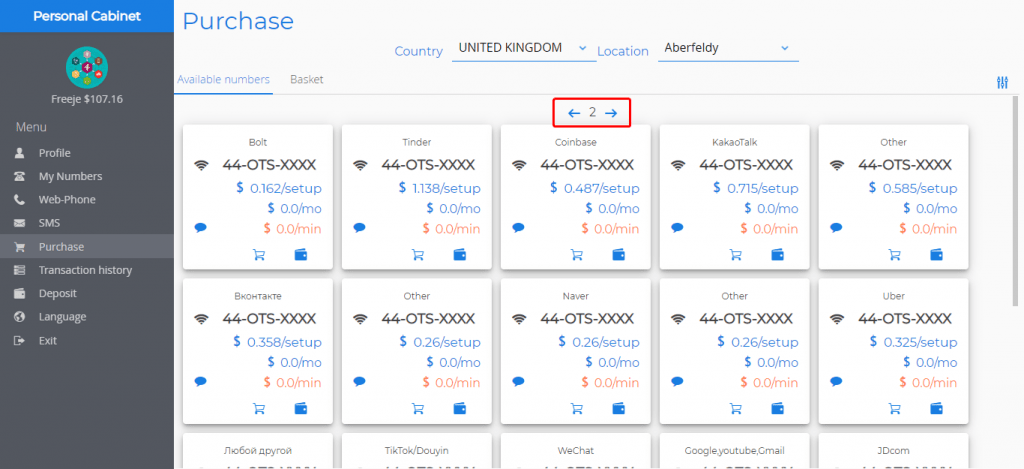Select the Available numbers tab
1024x469 pixels.
(x=223, y=79)
